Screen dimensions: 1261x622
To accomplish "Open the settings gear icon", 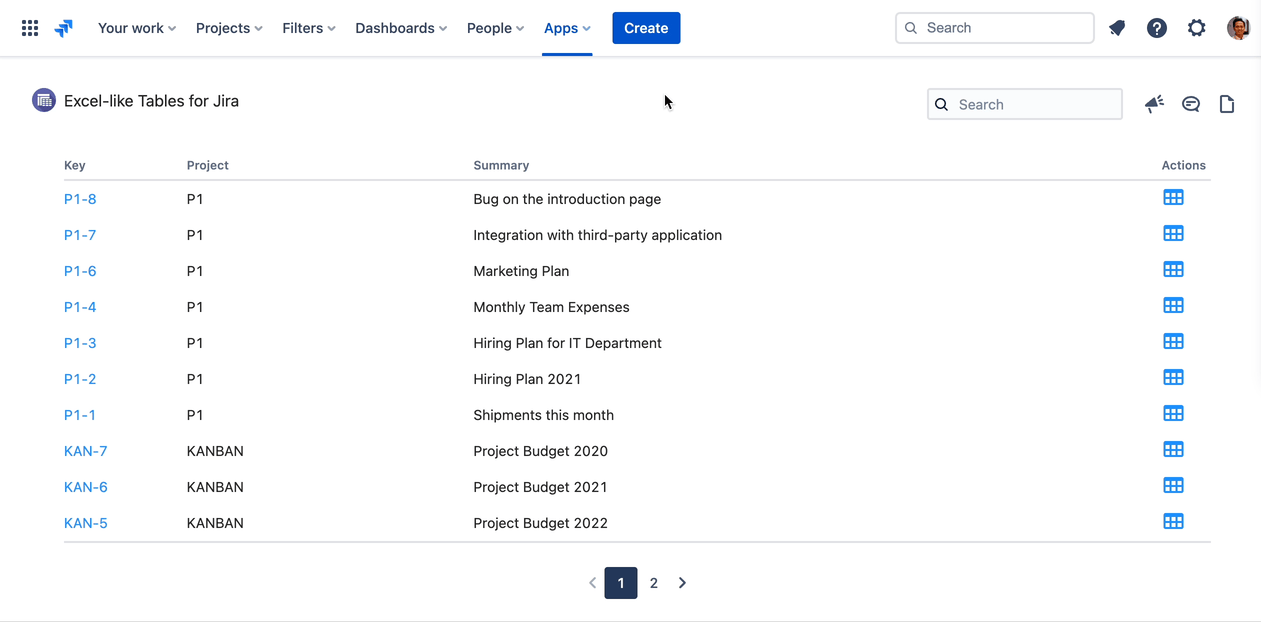I will pos(1197,28).
